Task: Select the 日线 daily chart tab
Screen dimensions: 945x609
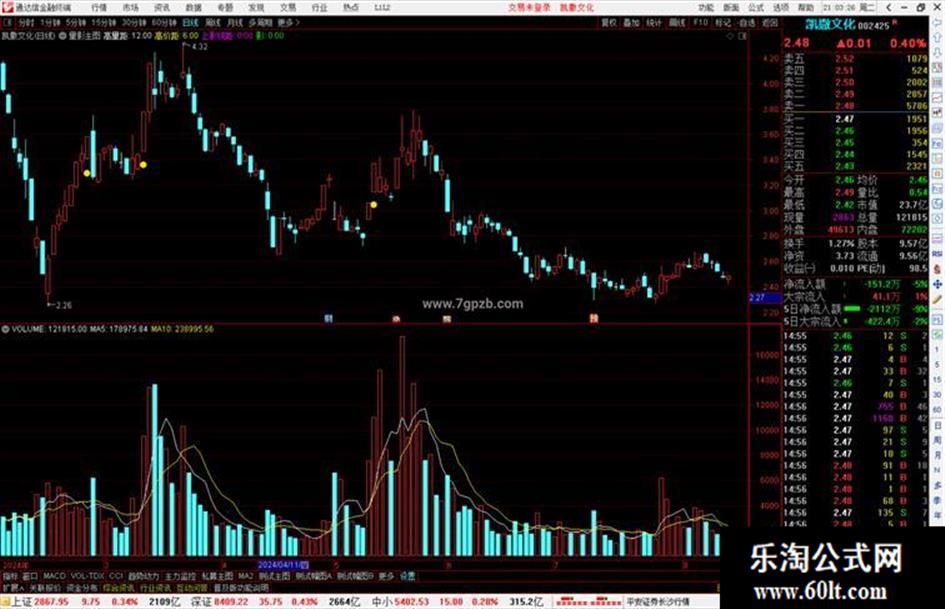Action: click(190, 22)
